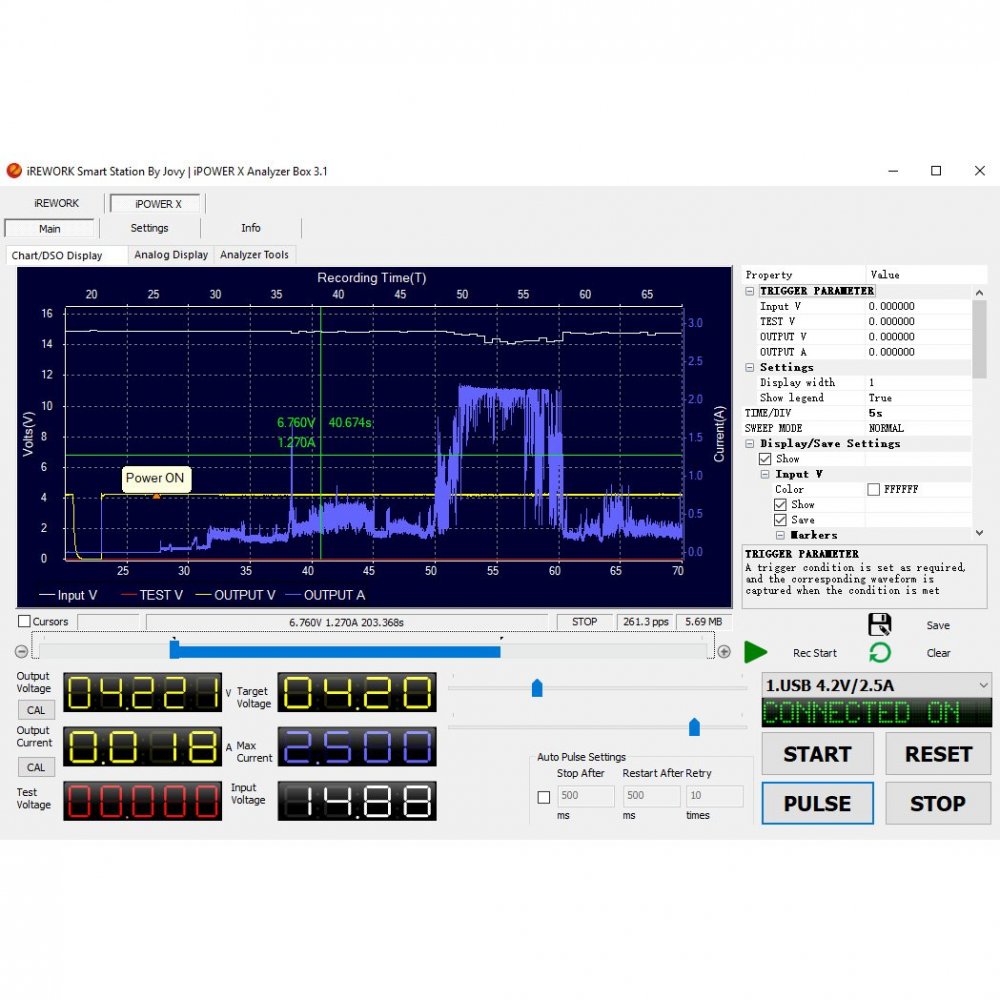Viewport: 1000px width, 1000px height.
Task: Click the OUTPUT A legend entry
Action: 325,595
